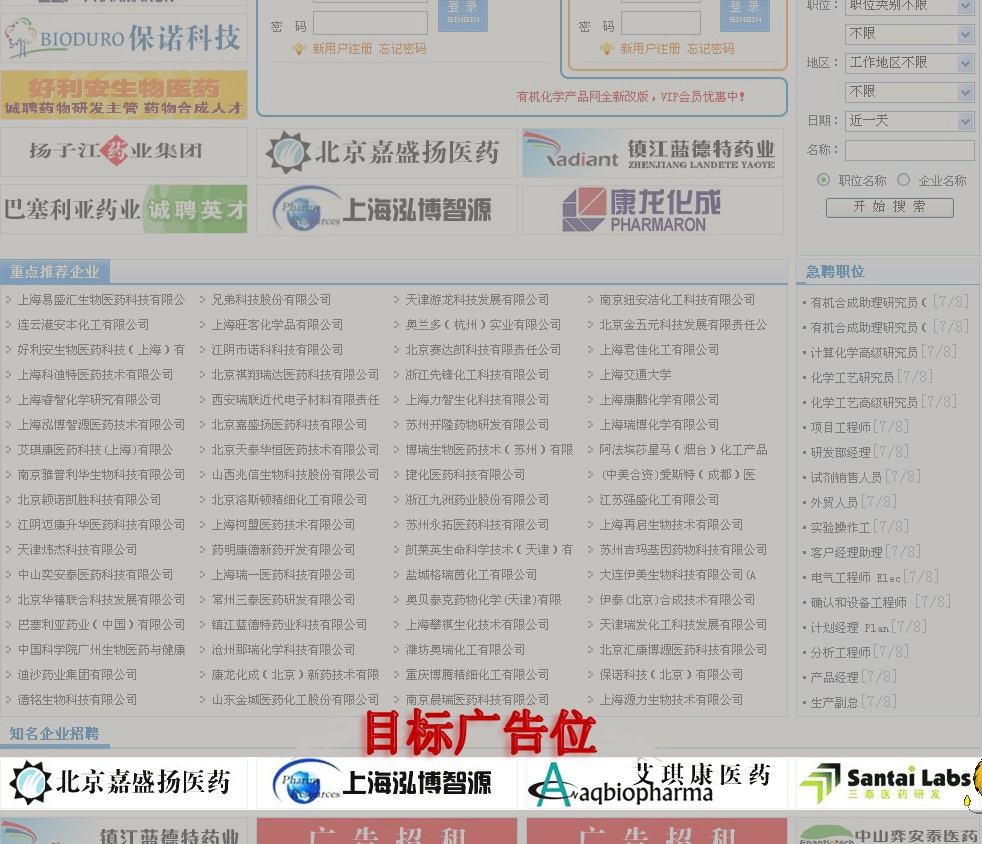The width and height of the screenshot is (982, 844).
Task: Open 德铭生物科技有限公司 company link
Action: [x=77, y=700]
